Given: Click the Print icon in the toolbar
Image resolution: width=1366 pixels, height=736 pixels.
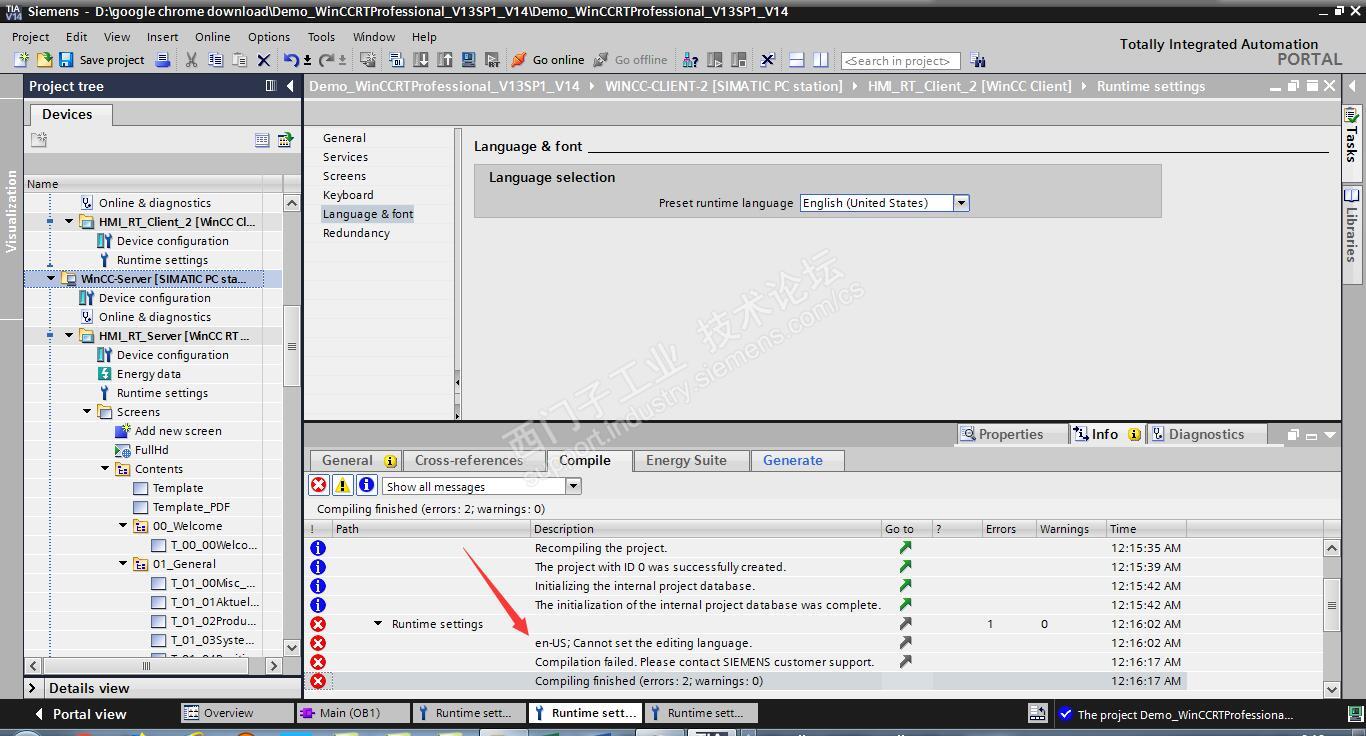Looking at the screenshot, I should click(x=163, y=60).
